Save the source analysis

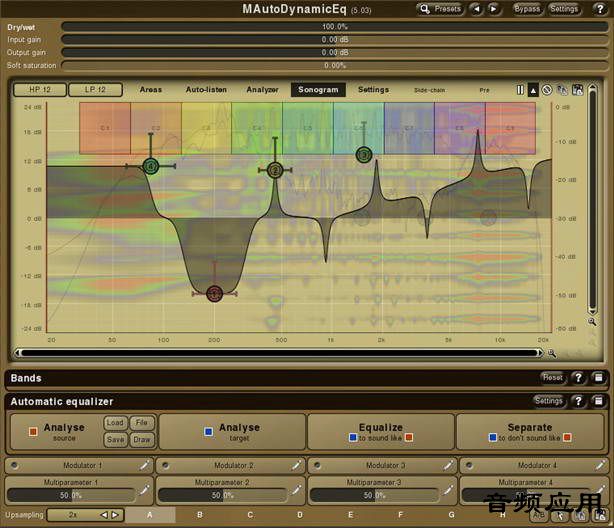pos(115,439)
